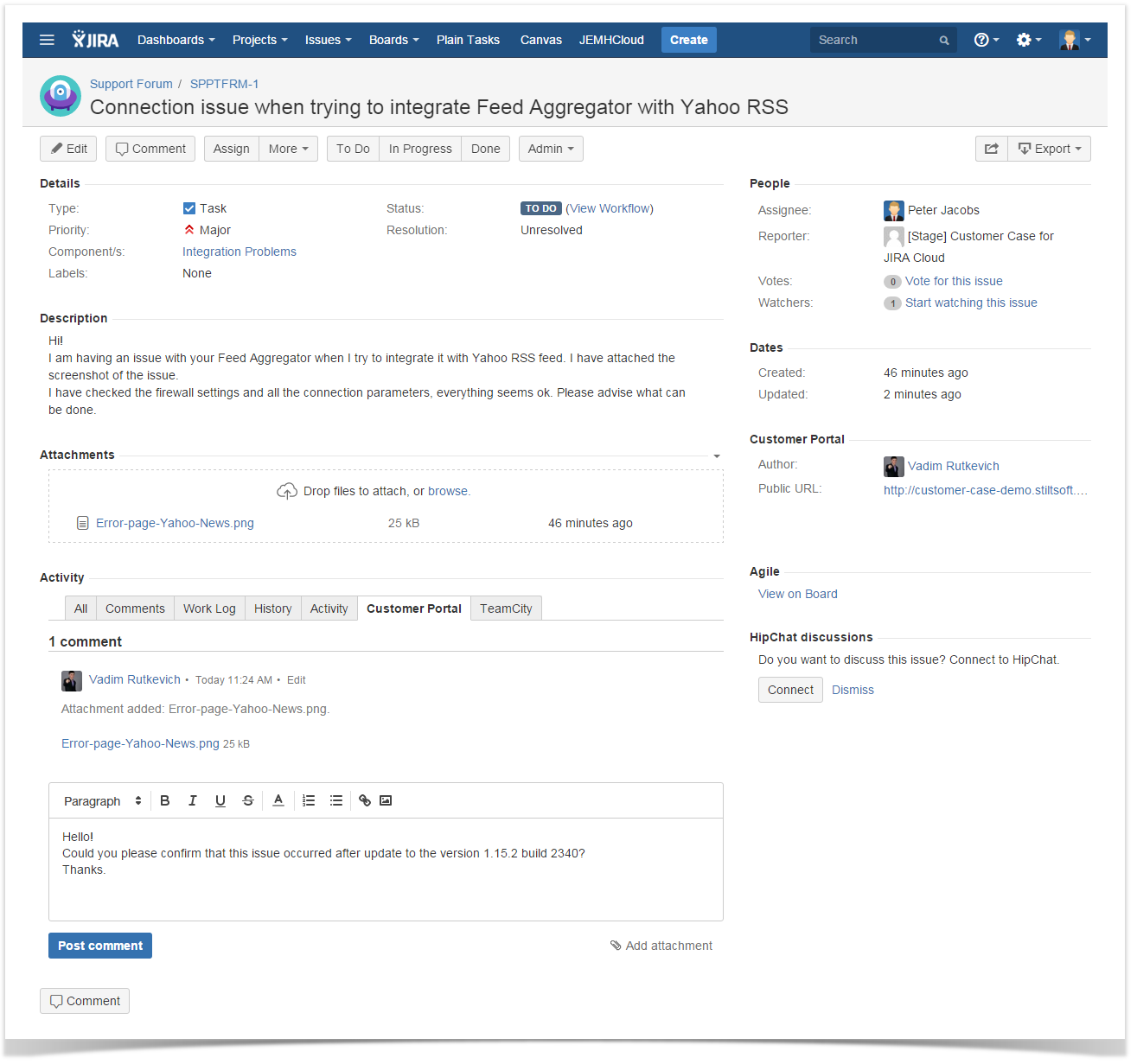Screen dimensions: 1137x1064
Task: Toggle italic formatting in editor
Action: [x=193, y=800]
